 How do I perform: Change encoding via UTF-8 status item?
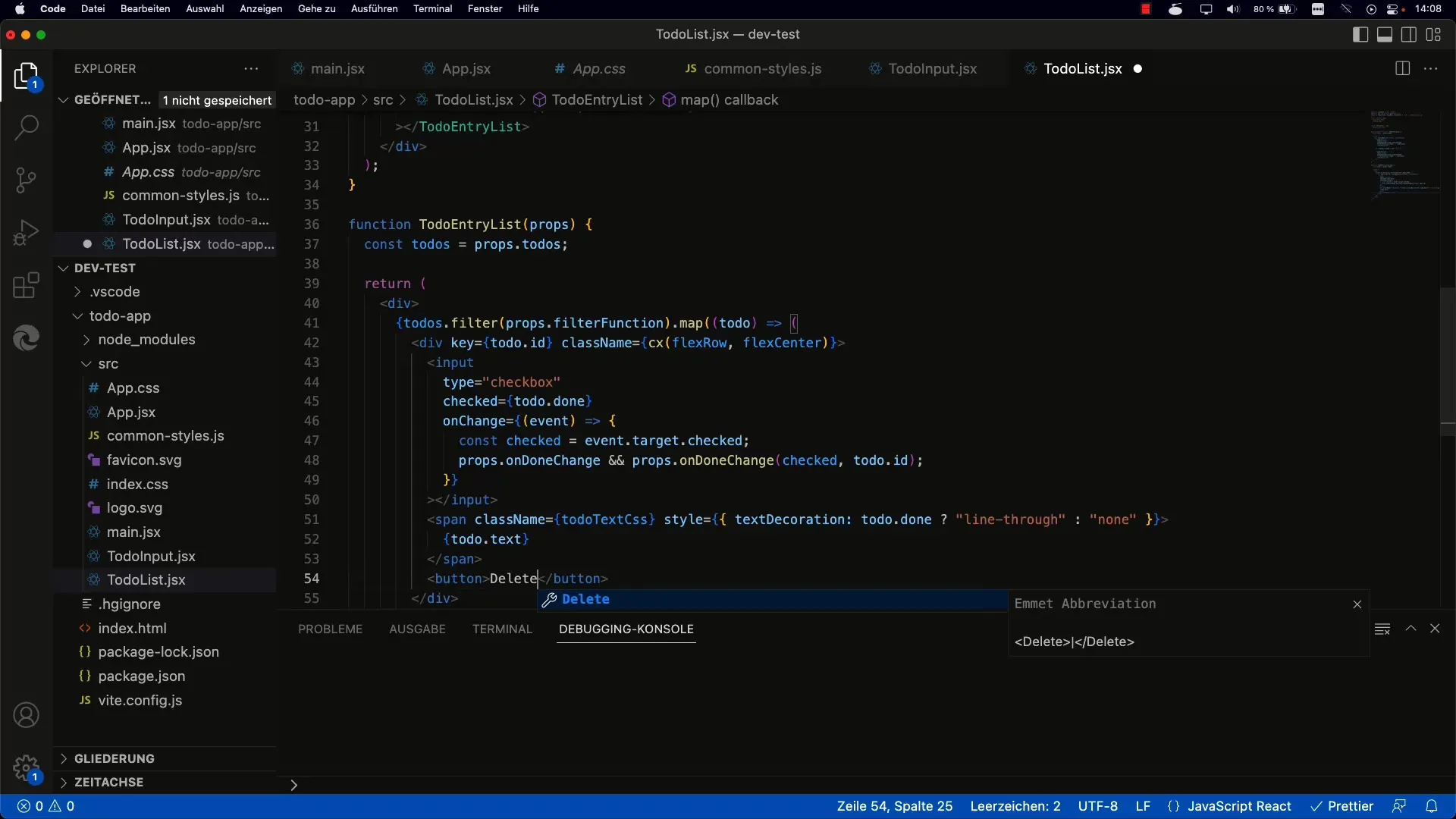pyautogui.click(x=1097, y=806)
